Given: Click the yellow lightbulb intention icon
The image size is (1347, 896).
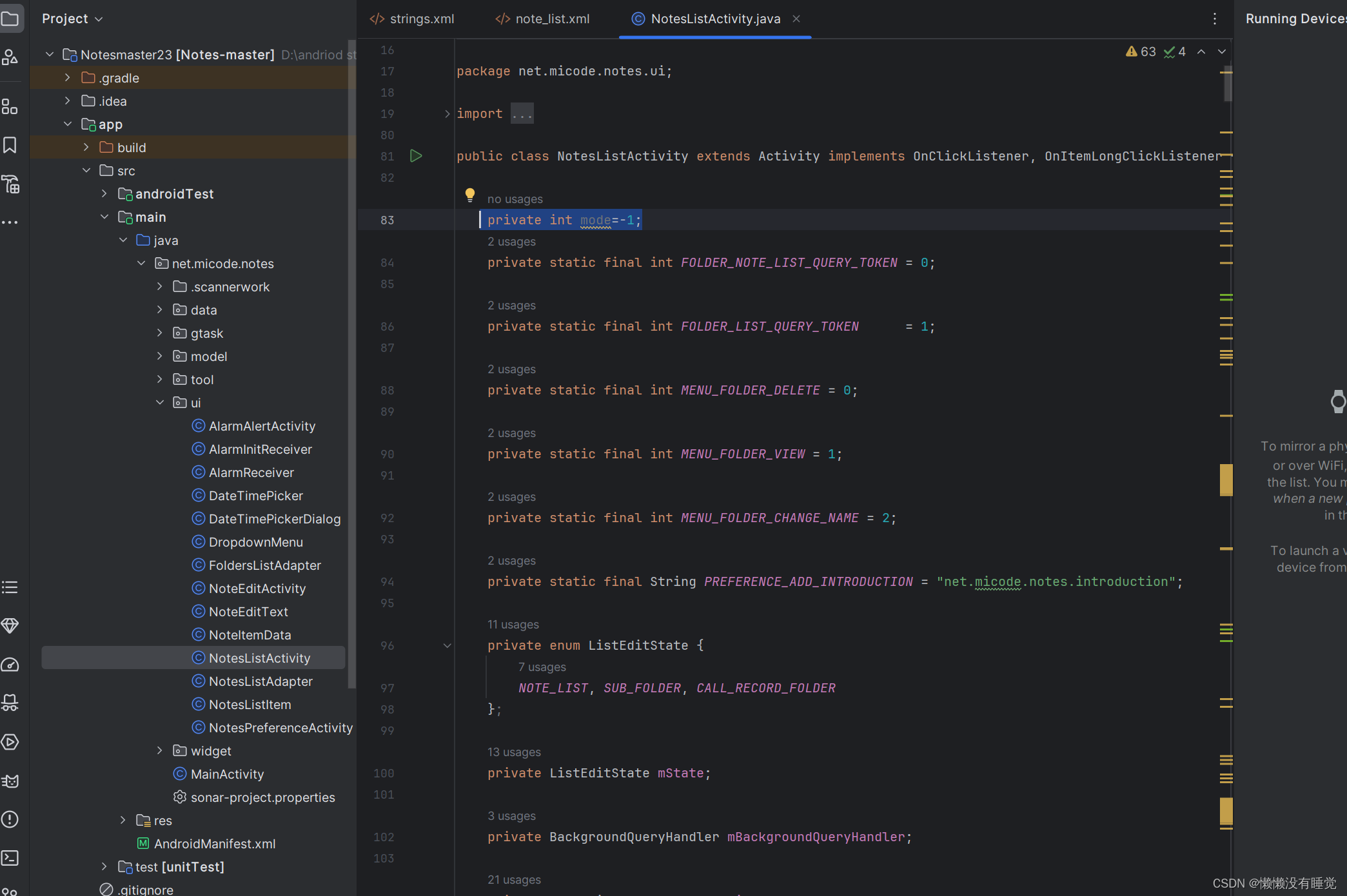Looking at the screenshot, I should 470,195.
